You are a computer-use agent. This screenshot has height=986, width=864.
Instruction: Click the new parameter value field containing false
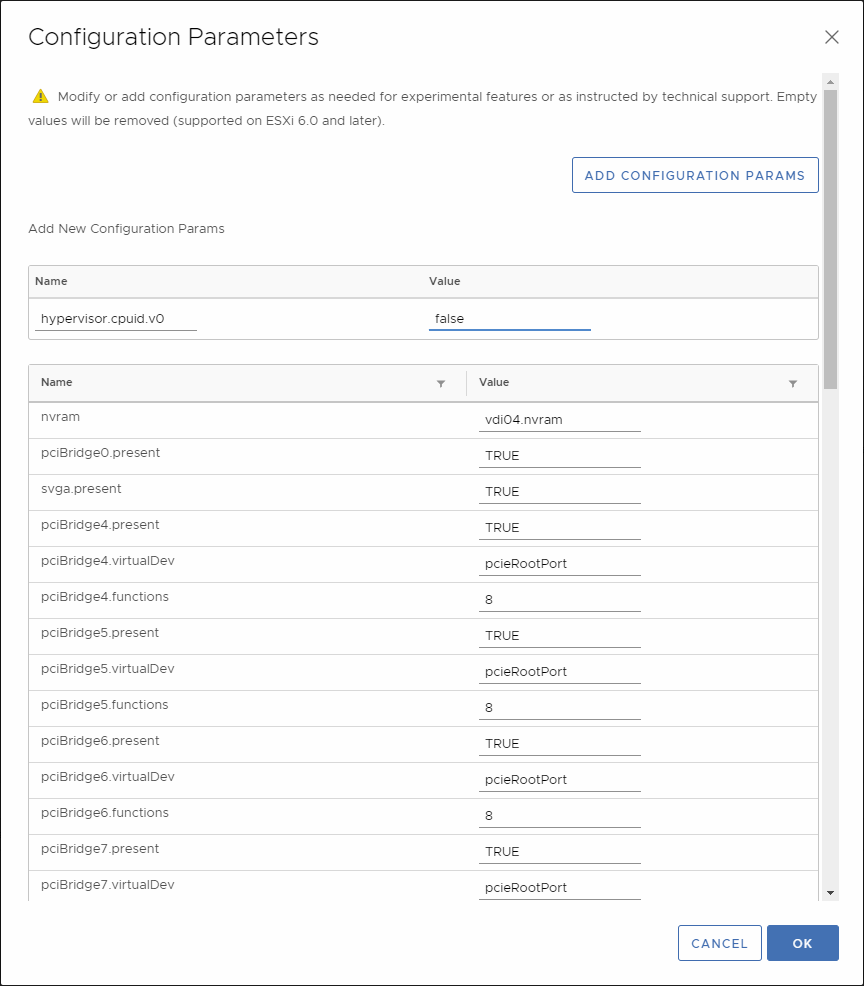click(509, 319)
